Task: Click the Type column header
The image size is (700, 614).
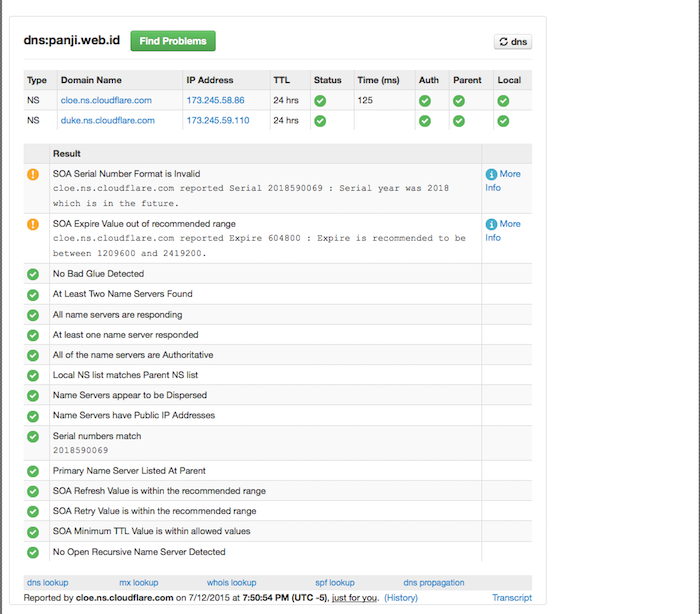Action: 37,80
